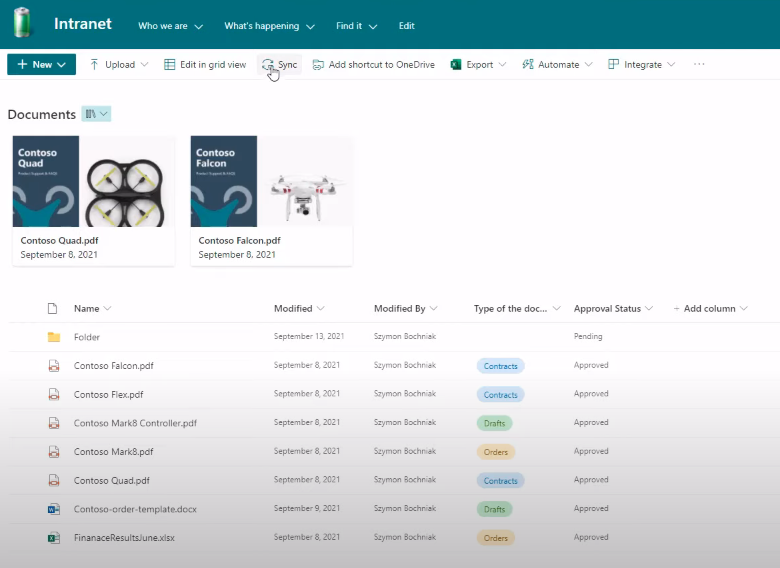Open the more commands ellipsis menu

pos(699,64)
